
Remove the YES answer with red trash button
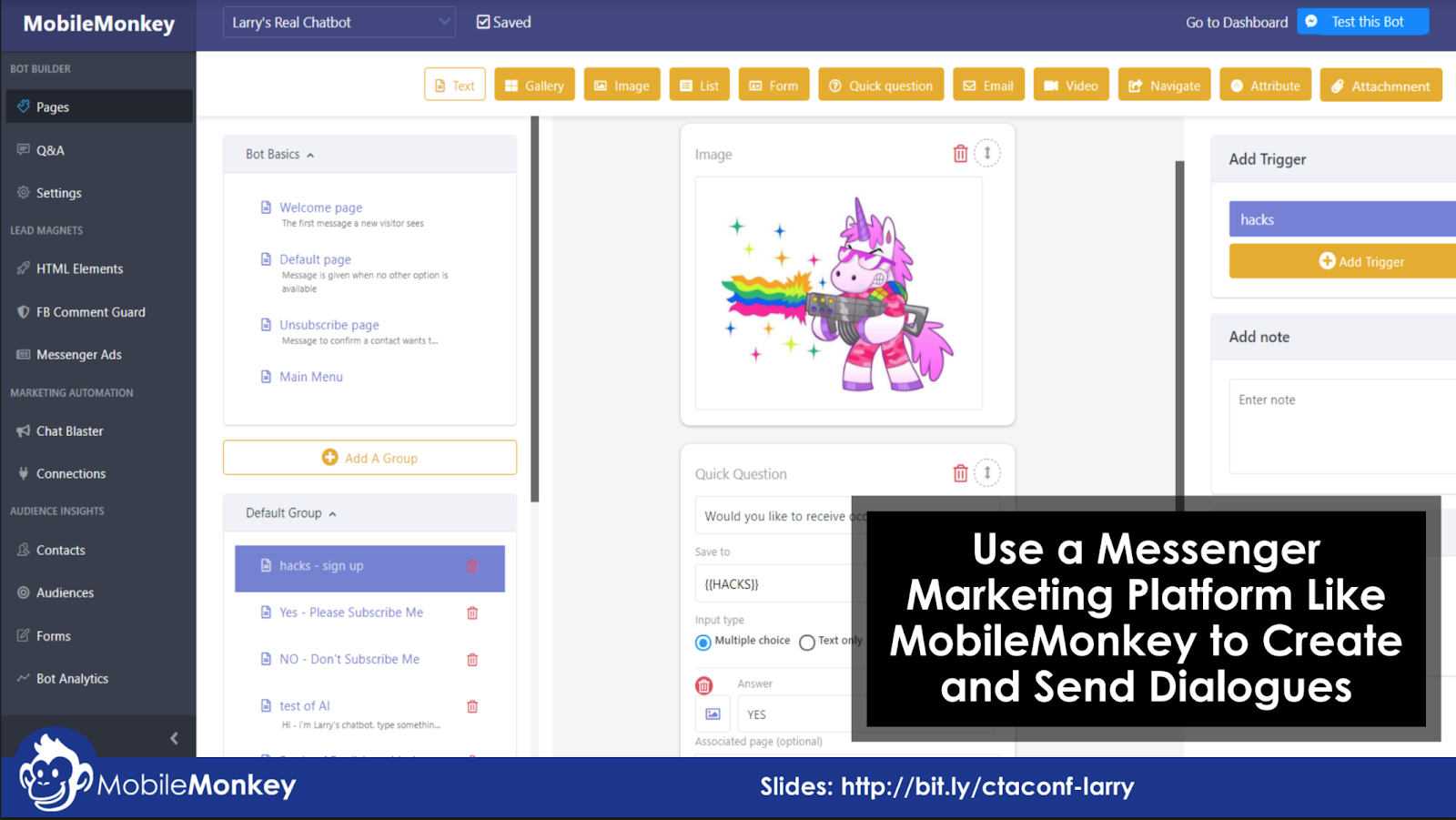coord(704,685)
